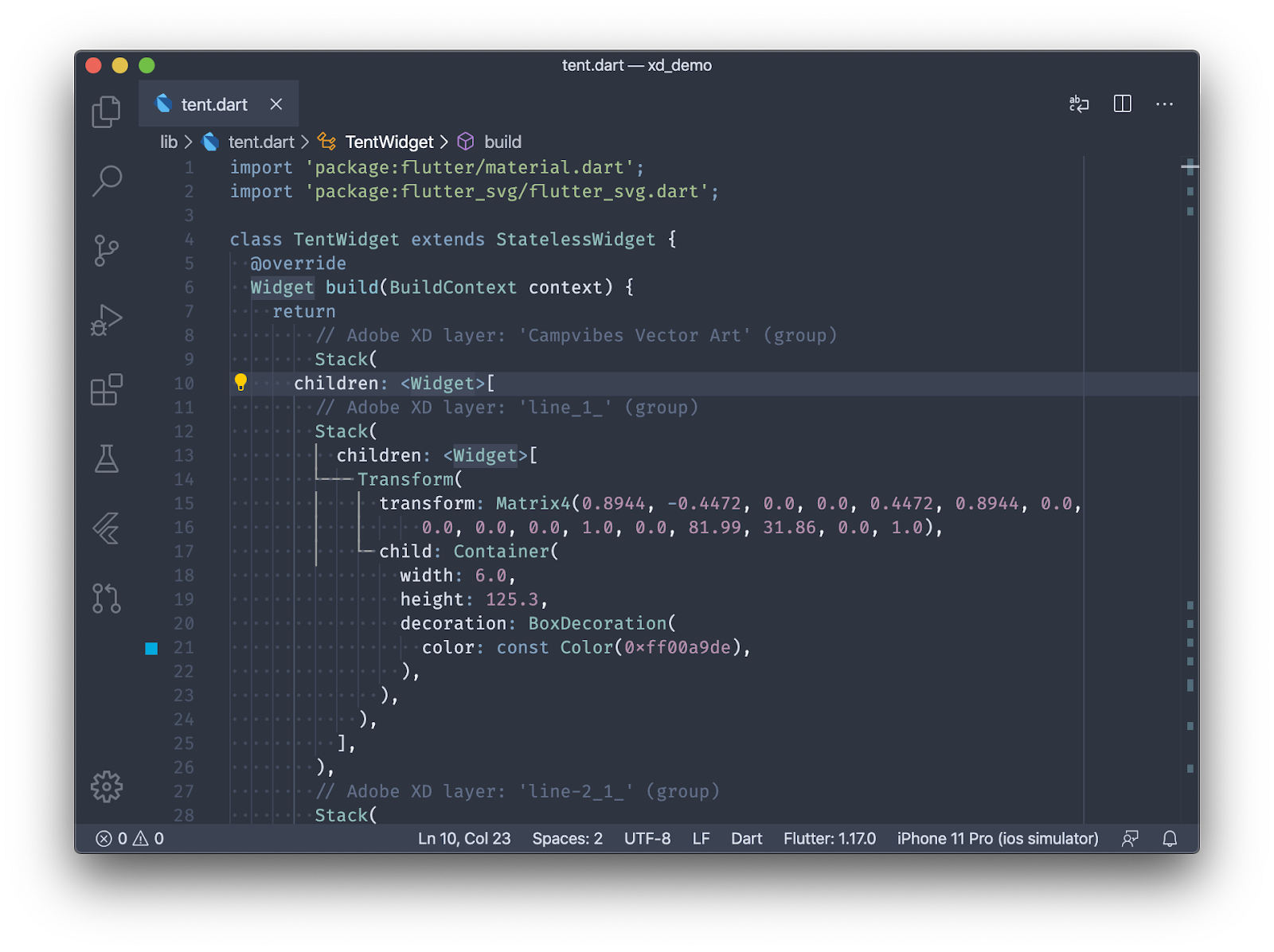Viewport: 1274px width, 952px height.
Task: Click the color value 0xff00a9de
Action: point(677,647)
